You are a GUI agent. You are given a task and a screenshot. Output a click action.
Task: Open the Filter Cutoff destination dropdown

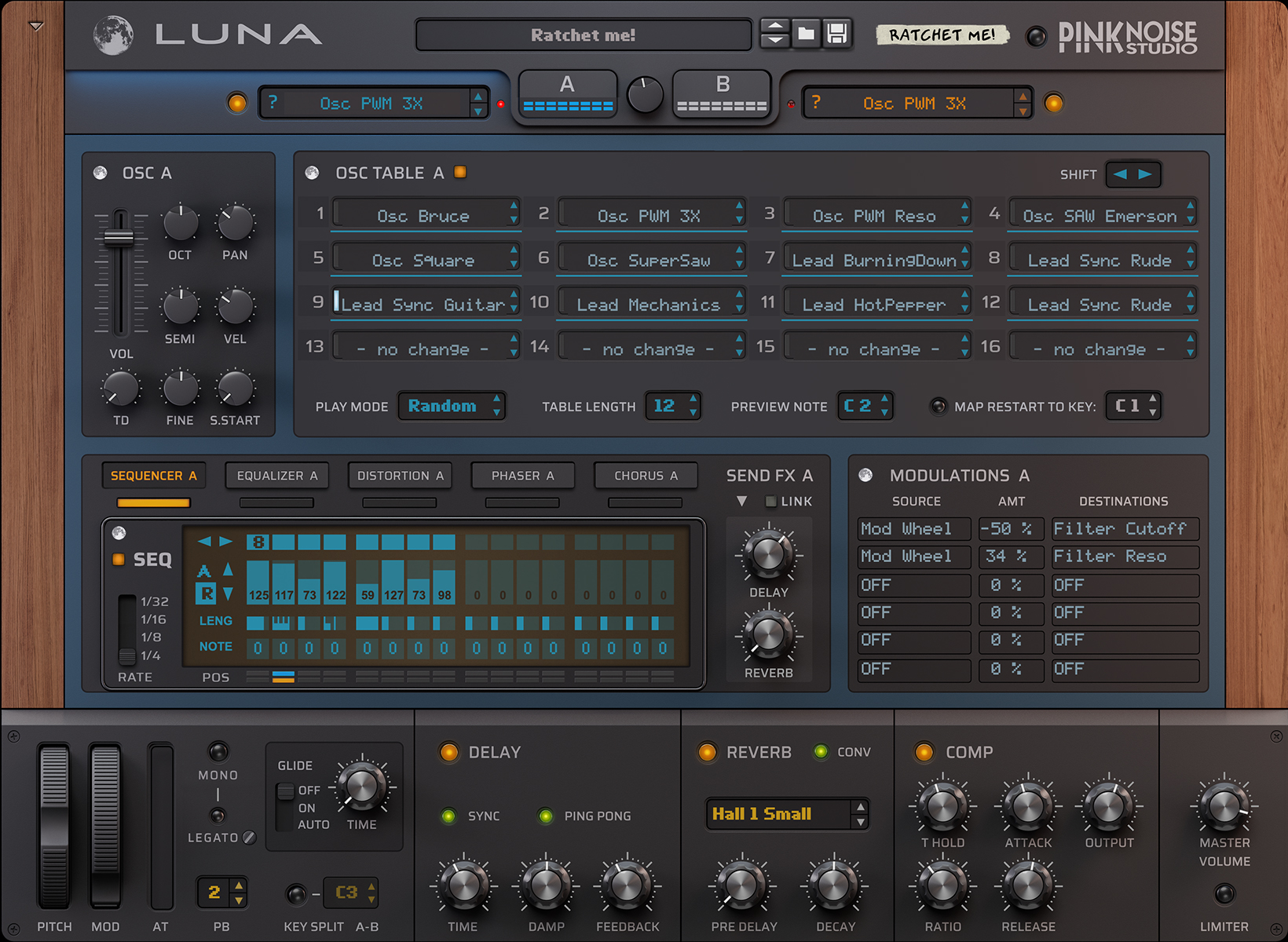click(x=1124, y=529)
